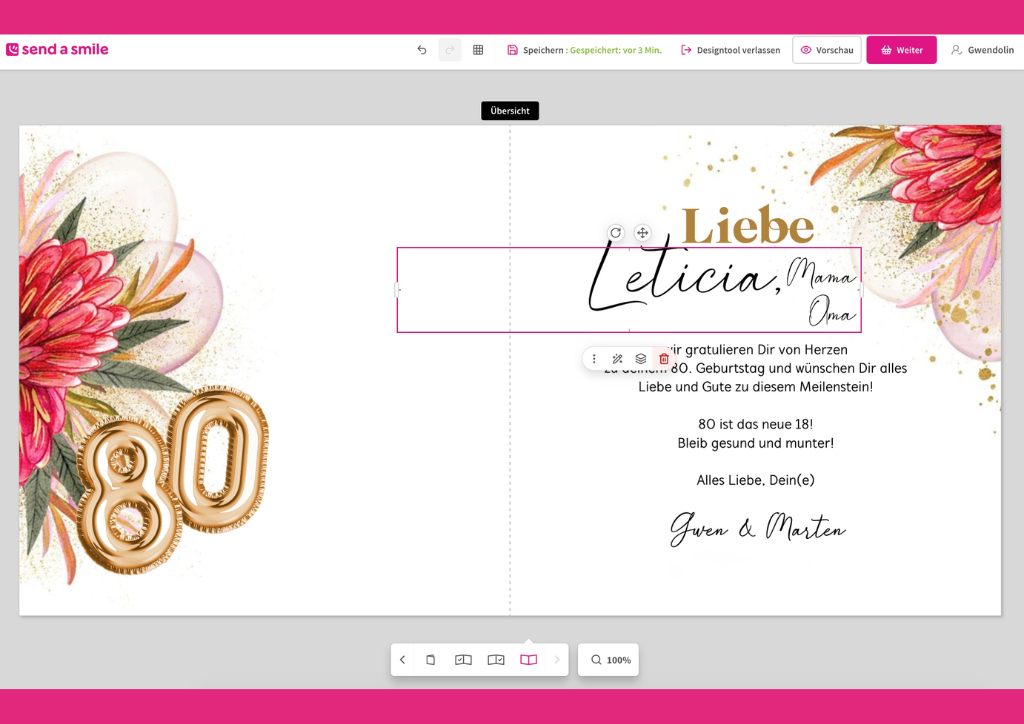
Task: Select the left inside page view
Action: 463,659
